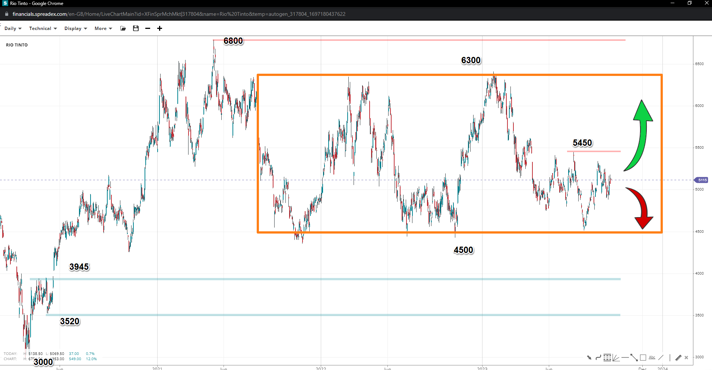The image size is (712, 370).
Task: Open the Display options dropdown
Action: [75, 28]
